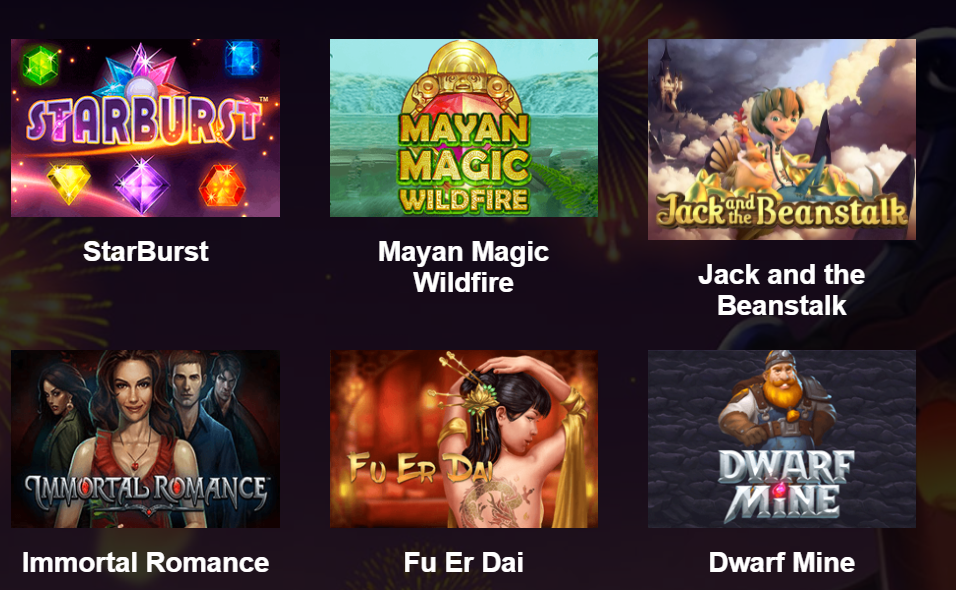Click the orange gem in Starburst artwork
The width and height of the screenshot is (956, 590).
pos(222,185)
